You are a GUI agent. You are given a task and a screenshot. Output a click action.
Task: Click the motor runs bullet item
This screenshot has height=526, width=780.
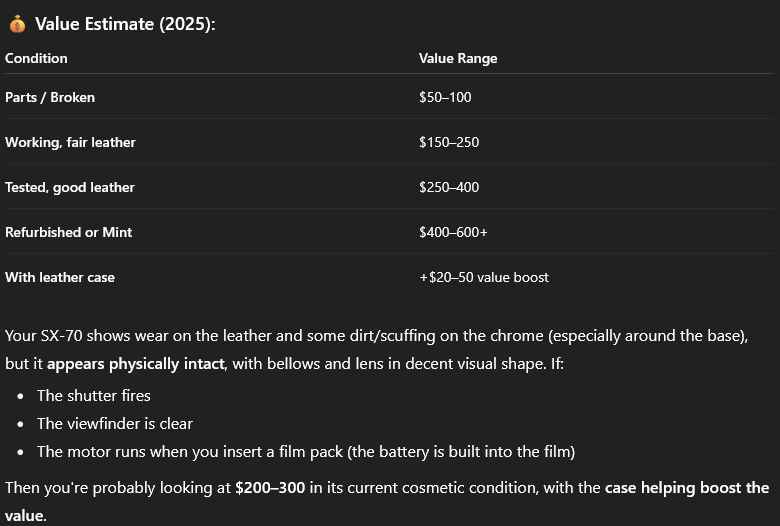click(x=306, y=452)
